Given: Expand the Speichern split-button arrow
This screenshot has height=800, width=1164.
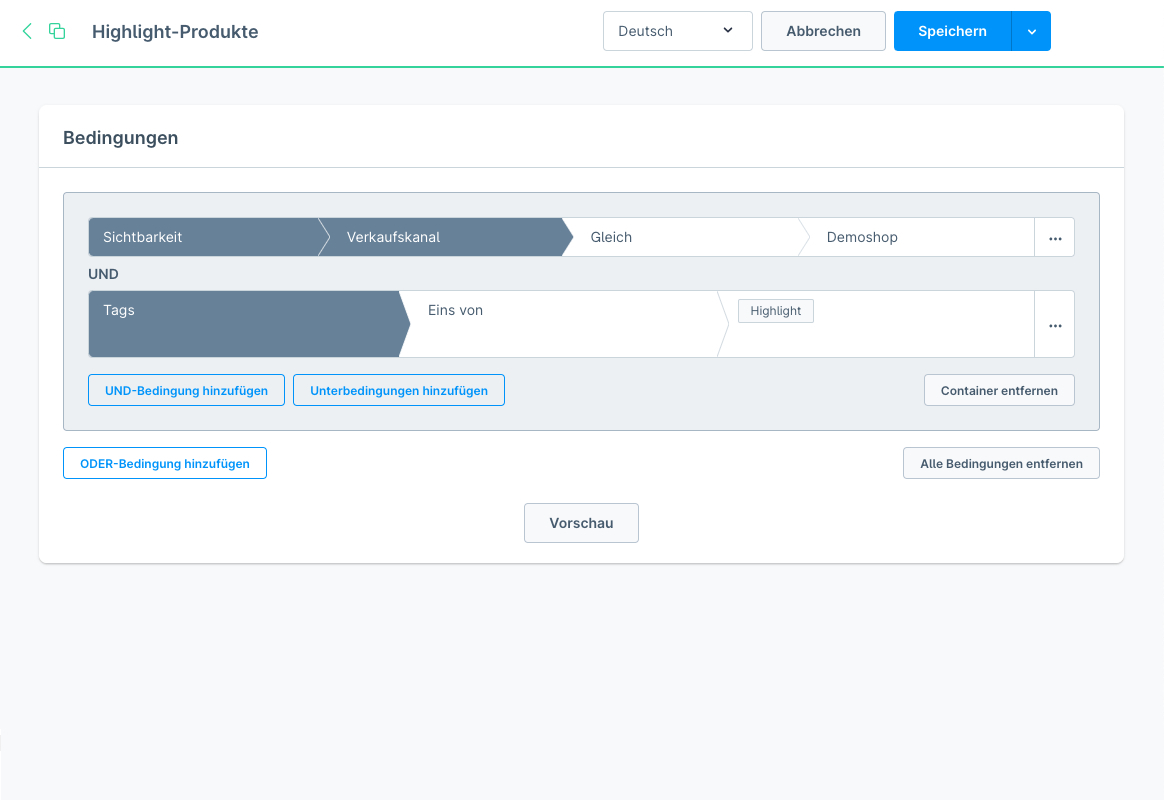Looking at the screenshot, I should pos(1031,31).
